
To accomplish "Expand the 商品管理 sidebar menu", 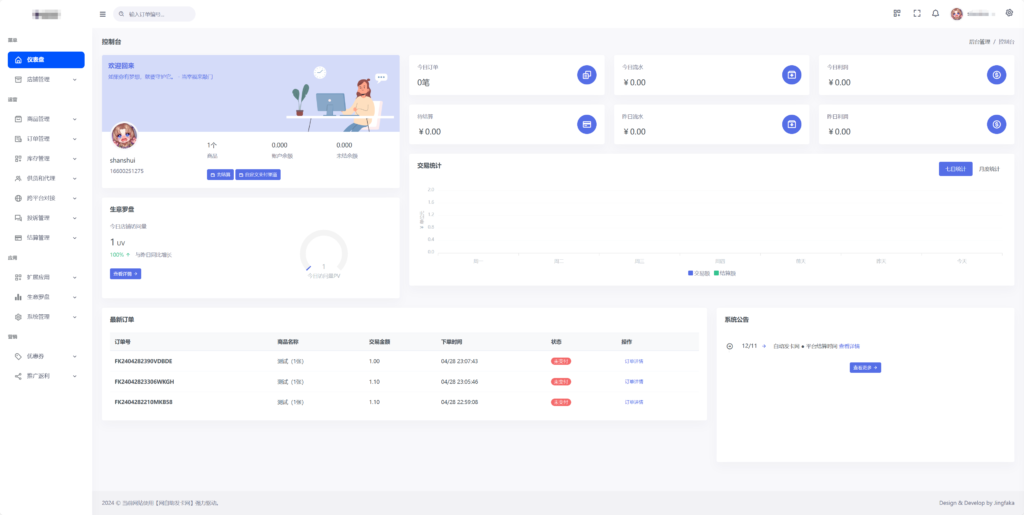I will tap(45, 119).
